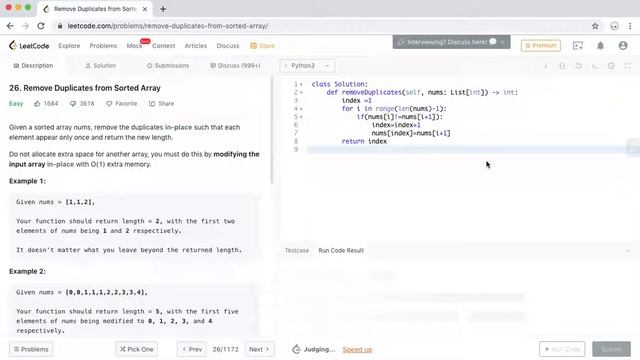This screenshot has width=640, height=360.
Task: Open Mock in the navigation bar
Action: click(134, 46)
